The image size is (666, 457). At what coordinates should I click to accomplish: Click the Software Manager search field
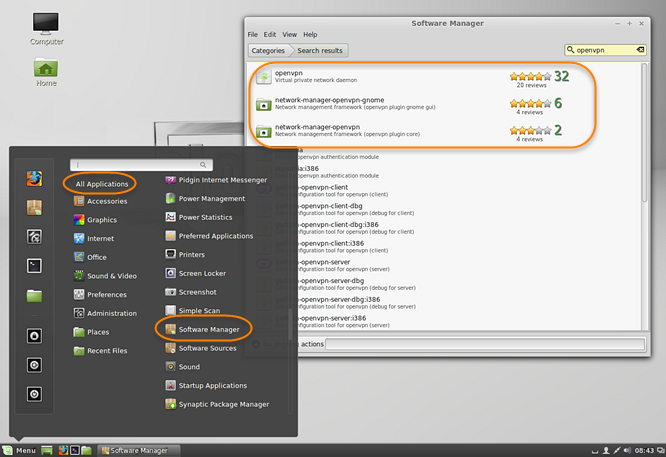click(605, 50)
